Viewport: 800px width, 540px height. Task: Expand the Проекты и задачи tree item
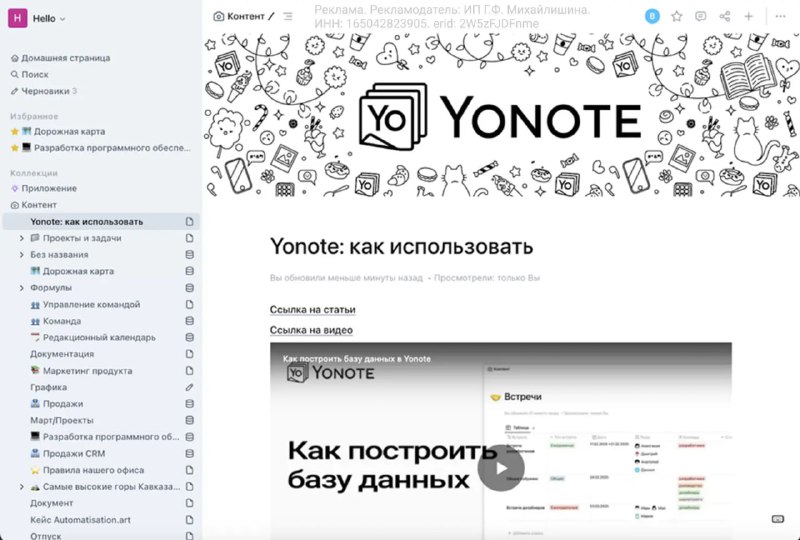click(21, 238)
